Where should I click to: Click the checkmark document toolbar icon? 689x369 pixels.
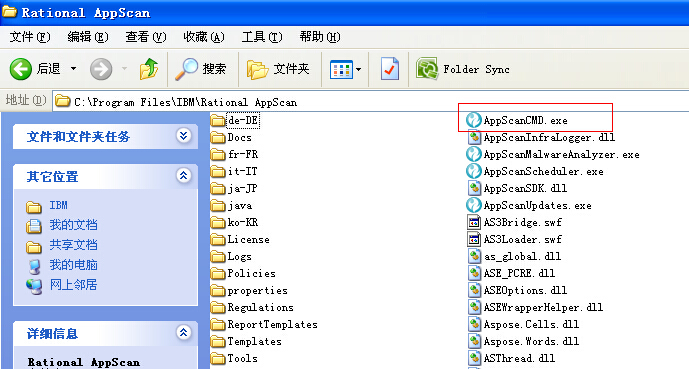[x=390, y=69]
